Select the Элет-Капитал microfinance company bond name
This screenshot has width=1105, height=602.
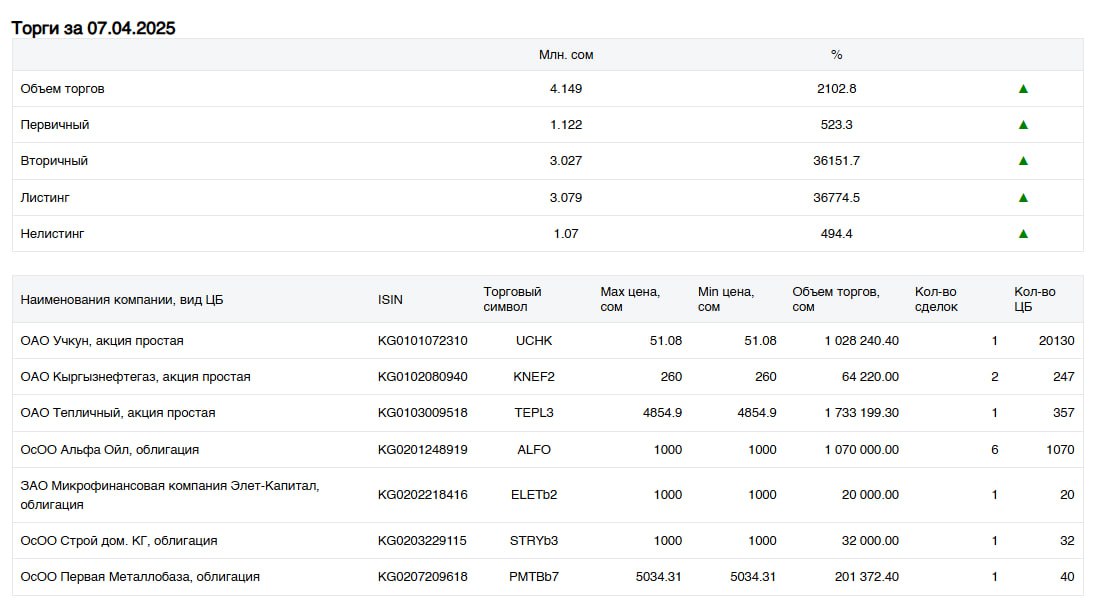170,495
